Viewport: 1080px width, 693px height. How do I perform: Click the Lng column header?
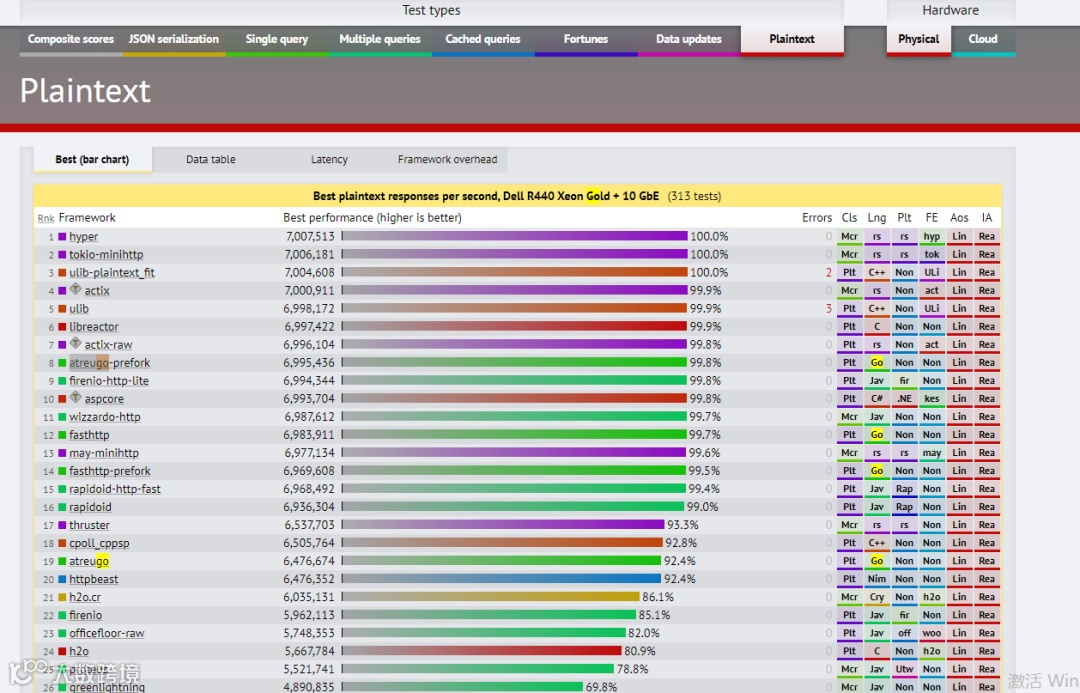tap(877, 218)
